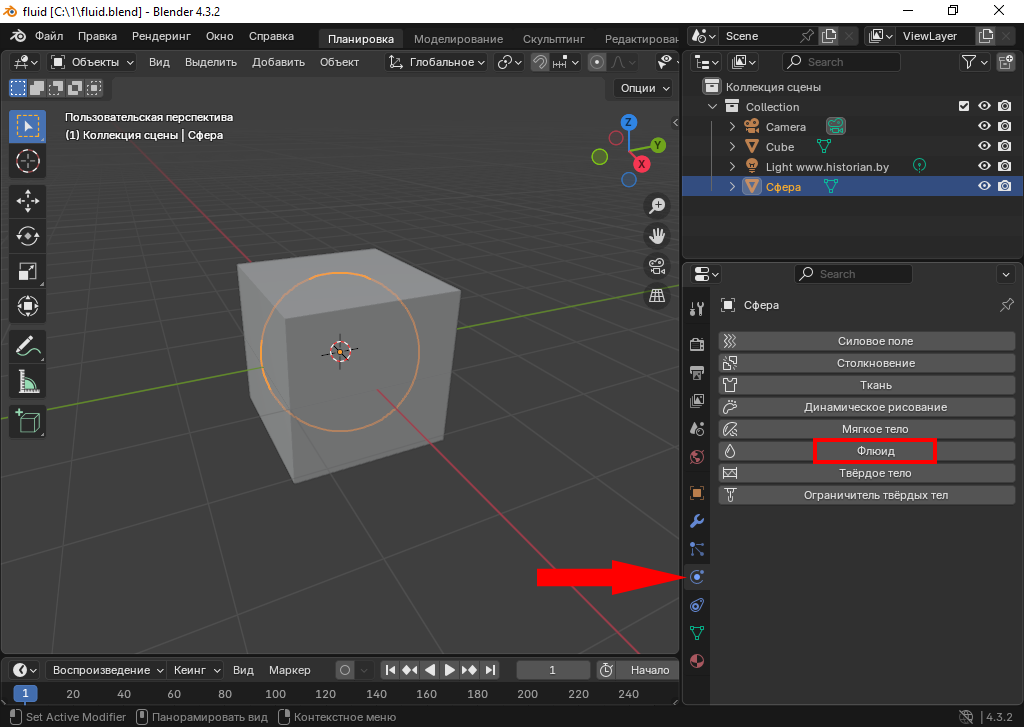Activate the Annotate pencil tool
Image resolution: width=1024 pixels, height=727 pixels.
pyautogui.click(x=27, y=347)
